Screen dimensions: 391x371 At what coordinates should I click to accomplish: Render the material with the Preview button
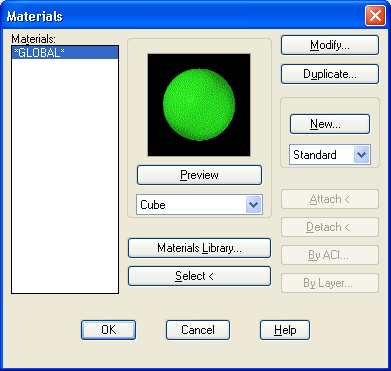coord(199,175)
